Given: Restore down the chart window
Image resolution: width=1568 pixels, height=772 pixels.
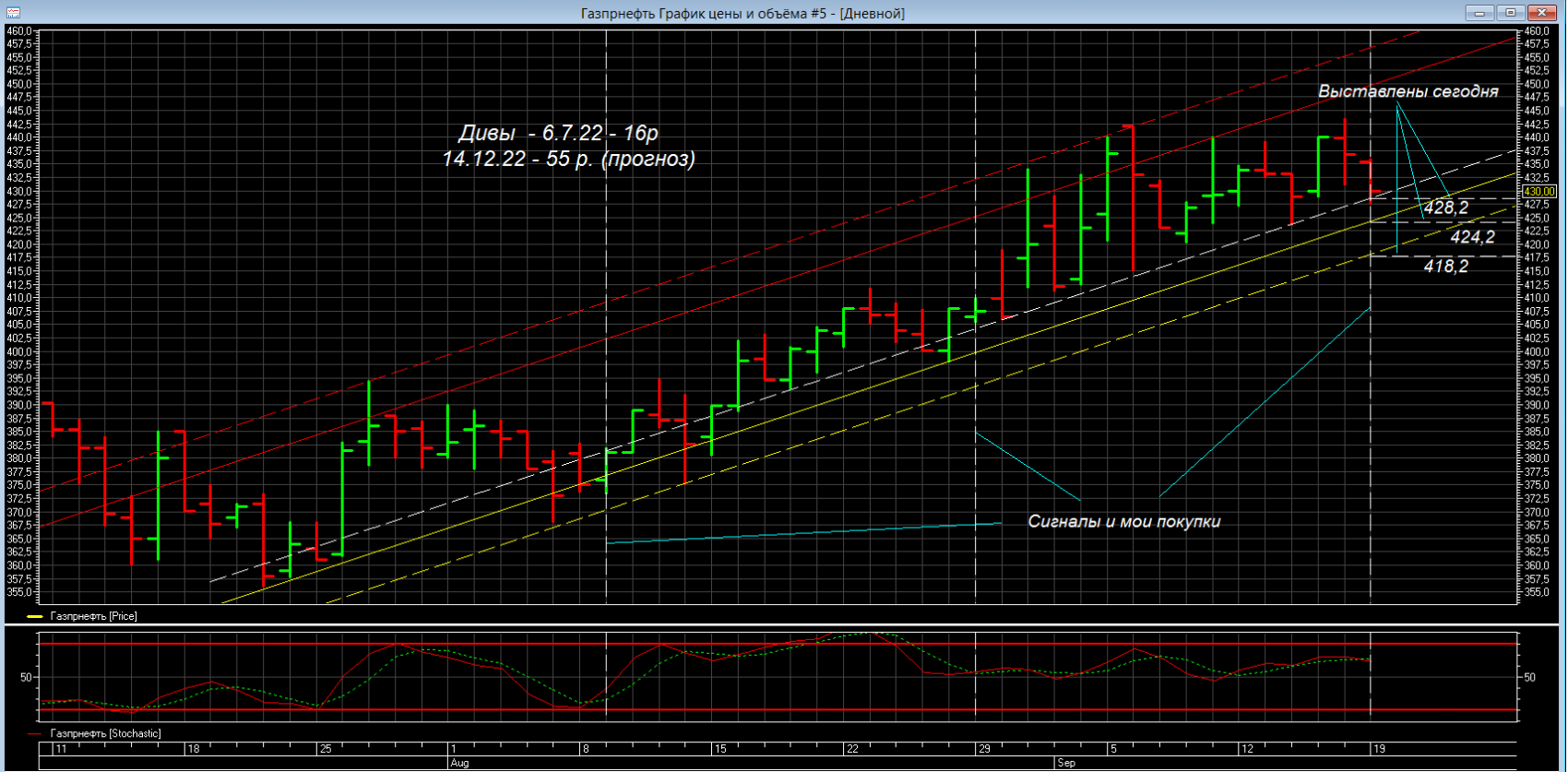Looking at the screenshot, I should pos(1511,13).
